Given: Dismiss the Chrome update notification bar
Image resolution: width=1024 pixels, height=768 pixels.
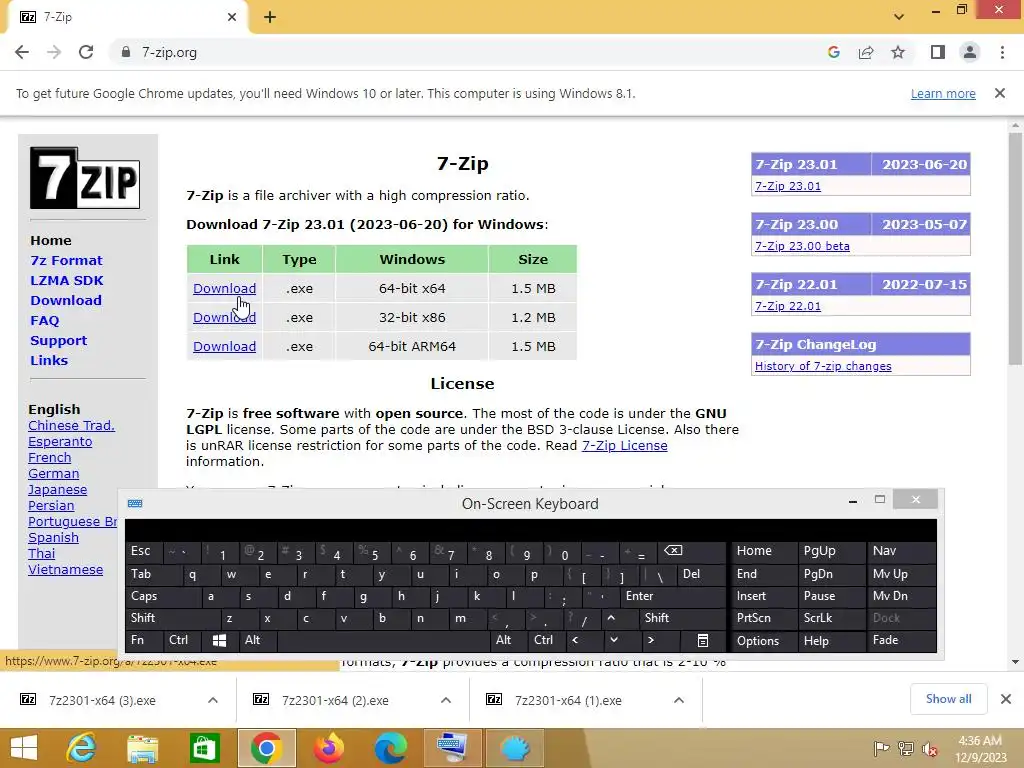Looking at the screenshot, I should (x=1000, y=93).
